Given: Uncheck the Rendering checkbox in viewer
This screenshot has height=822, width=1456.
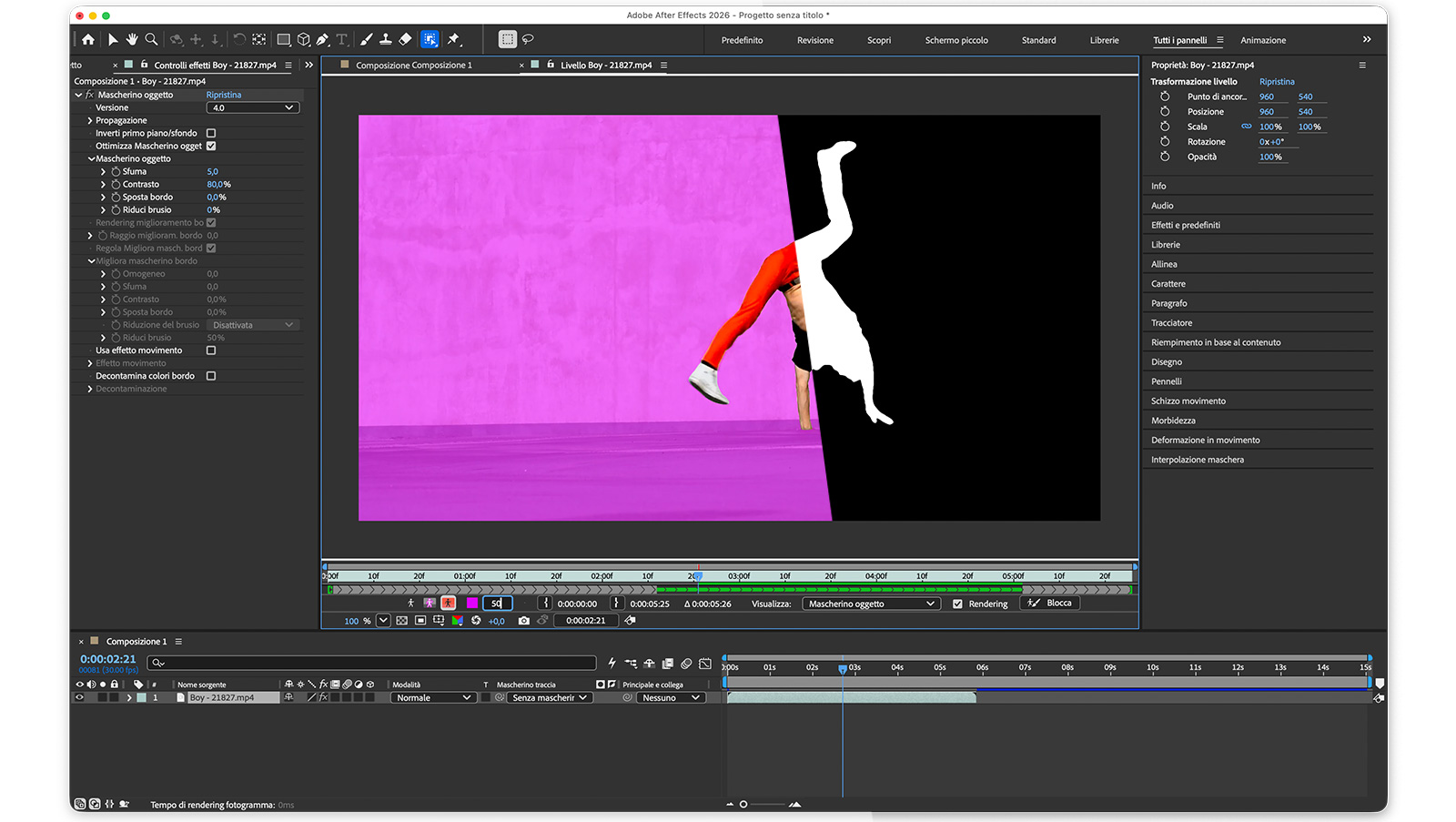Looking at the screenshot, I should point(957,604).
